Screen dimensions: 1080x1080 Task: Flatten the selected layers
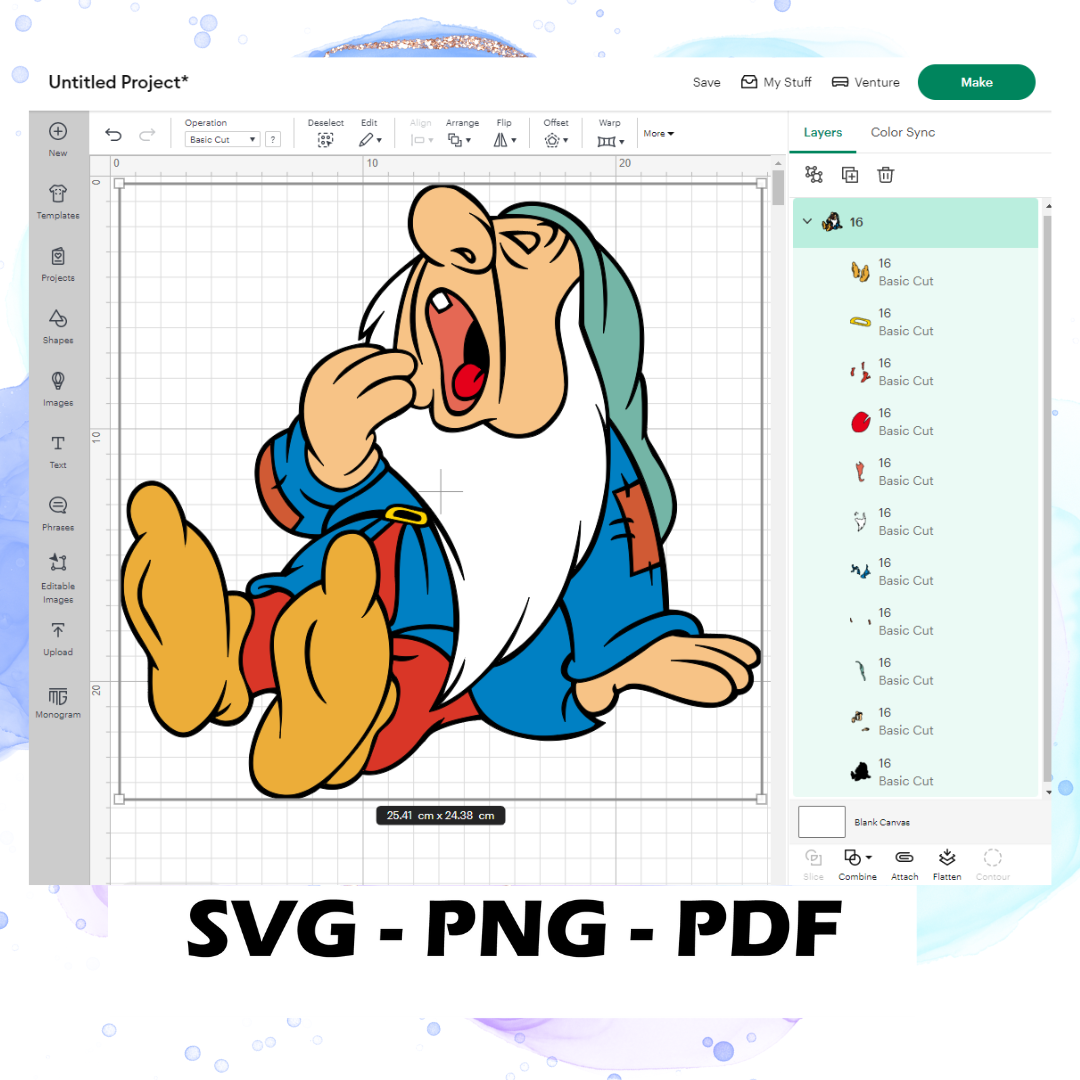click(947, 864)
